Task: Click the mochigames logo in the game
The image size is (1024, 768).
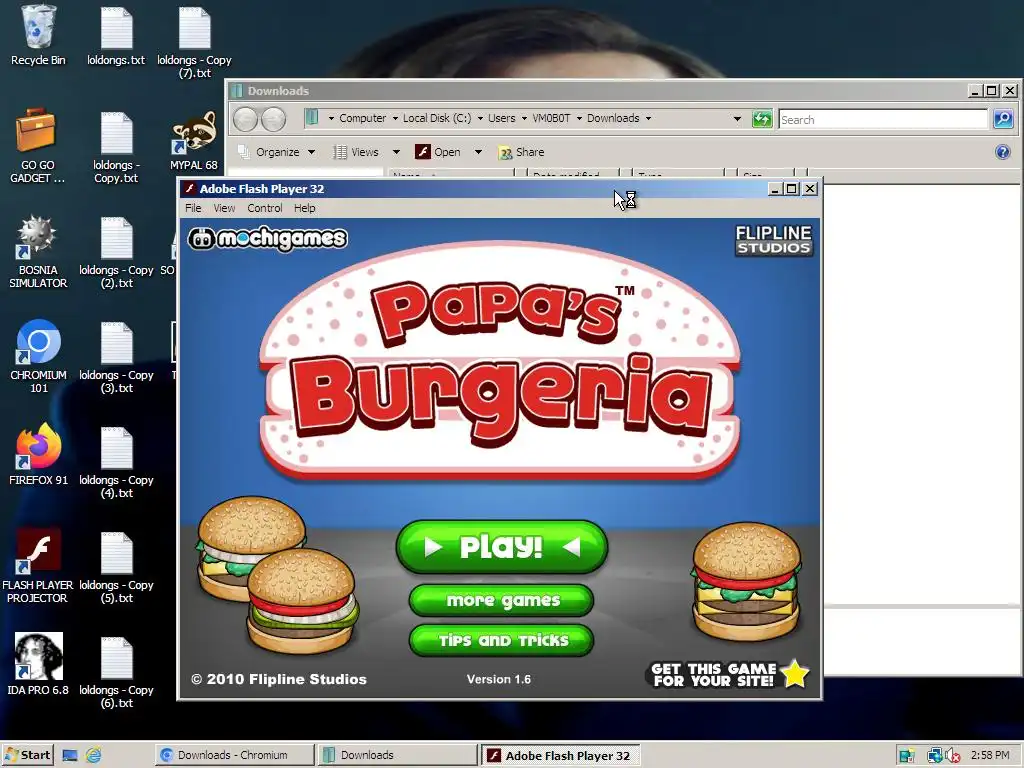Action: [268, 239]
